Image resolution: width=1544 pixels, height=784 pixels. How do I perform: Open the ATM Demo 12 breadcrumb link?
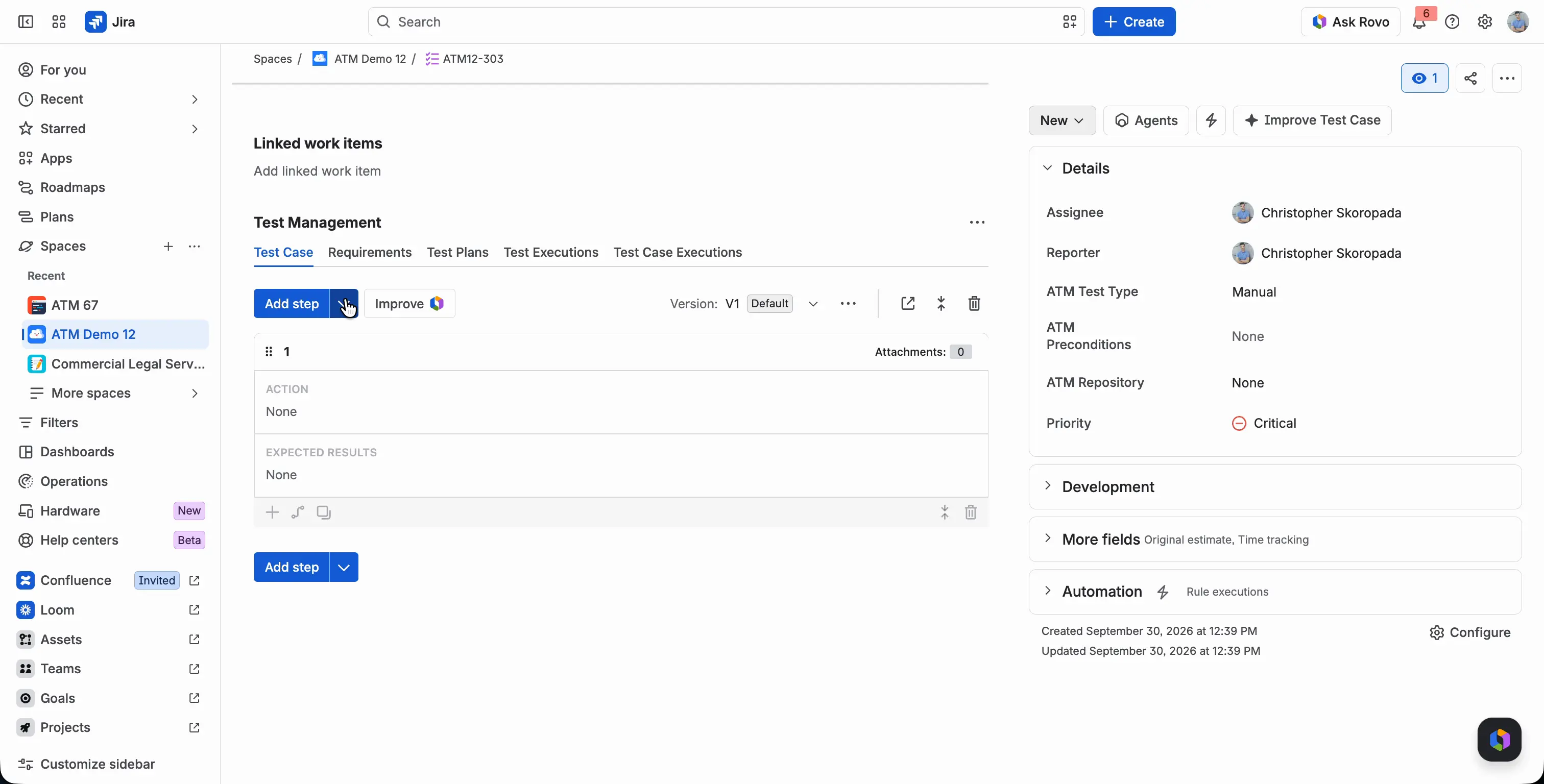click(370, 59)
